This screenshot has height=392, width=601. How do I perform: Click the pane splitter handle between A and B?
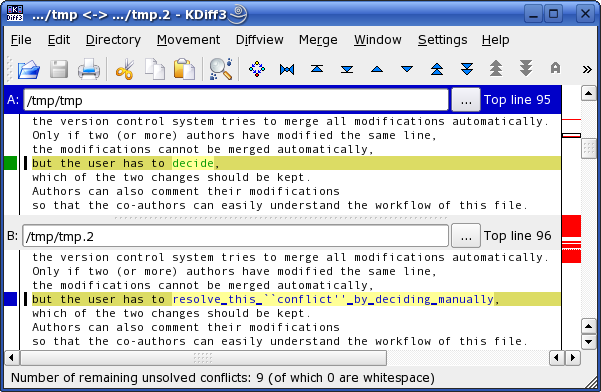click(281, 218)
